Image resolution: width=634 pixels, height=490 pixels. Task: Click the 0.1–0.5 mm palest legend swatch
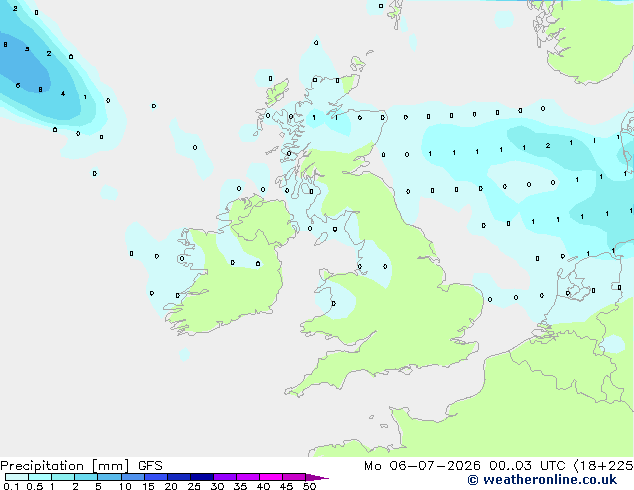point(17,477)
